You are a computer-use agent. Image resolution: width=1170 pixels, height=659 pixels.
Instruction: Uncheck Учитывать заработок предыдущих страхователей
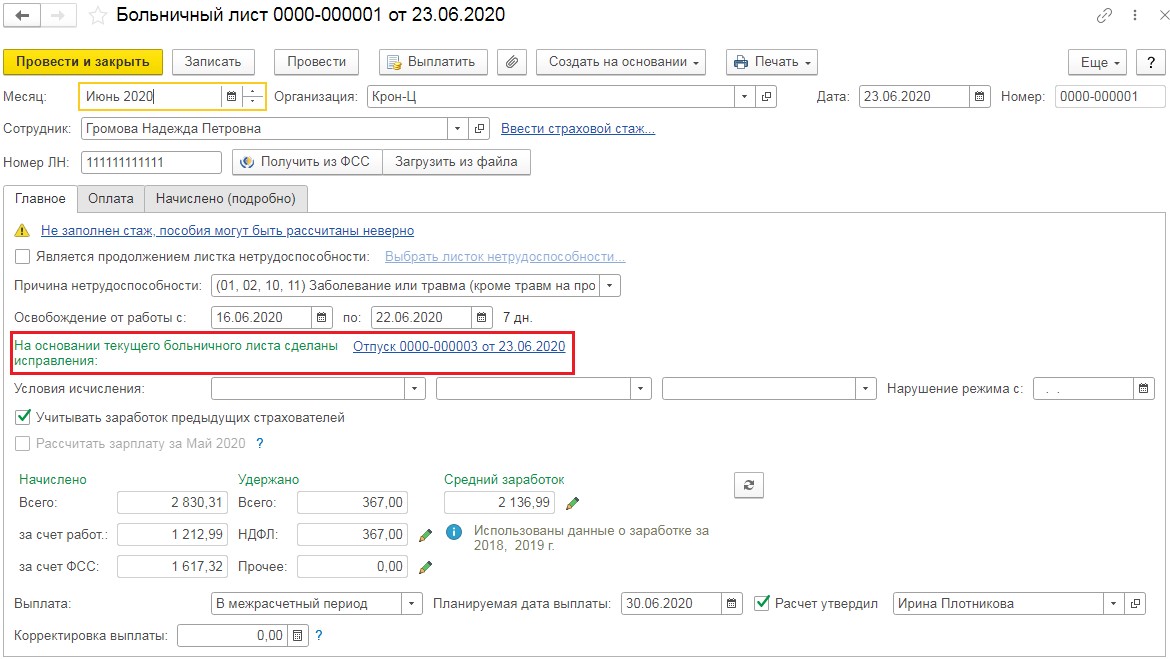click(x=23, y=418)
